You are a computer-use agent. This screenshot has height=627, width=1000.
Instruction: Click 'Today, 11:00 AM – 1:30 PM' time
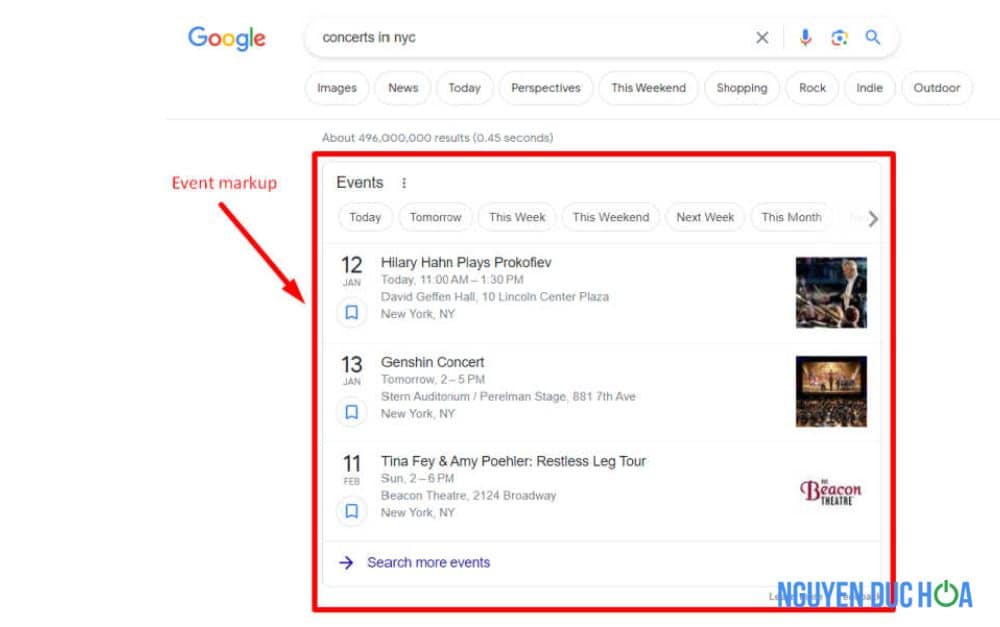(452, 279)
